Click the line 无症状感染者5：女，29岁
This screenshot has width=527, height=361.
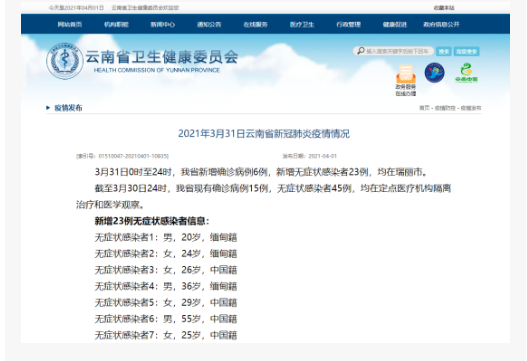166,303
